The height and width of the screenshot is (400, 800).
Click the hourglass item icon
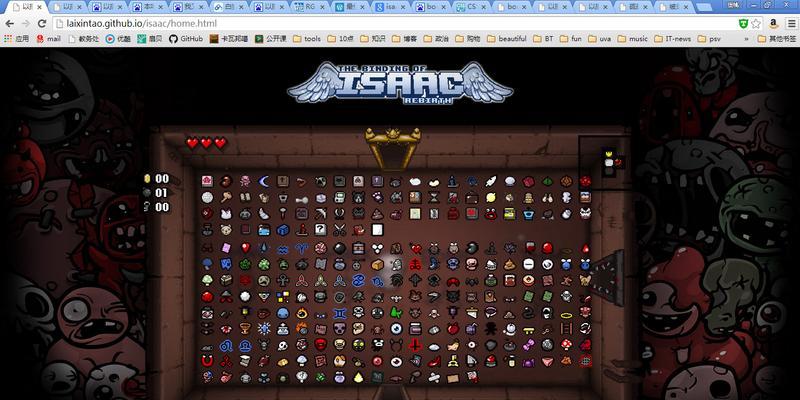click(434, 197)
